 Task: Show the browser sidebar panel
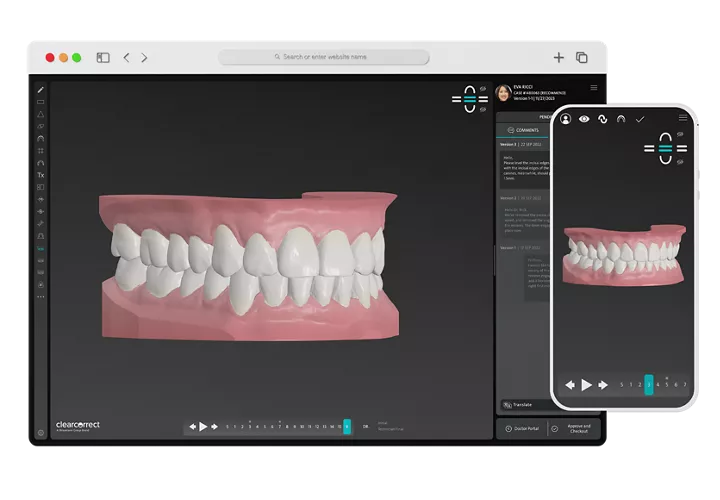click(x=103, y=58)
